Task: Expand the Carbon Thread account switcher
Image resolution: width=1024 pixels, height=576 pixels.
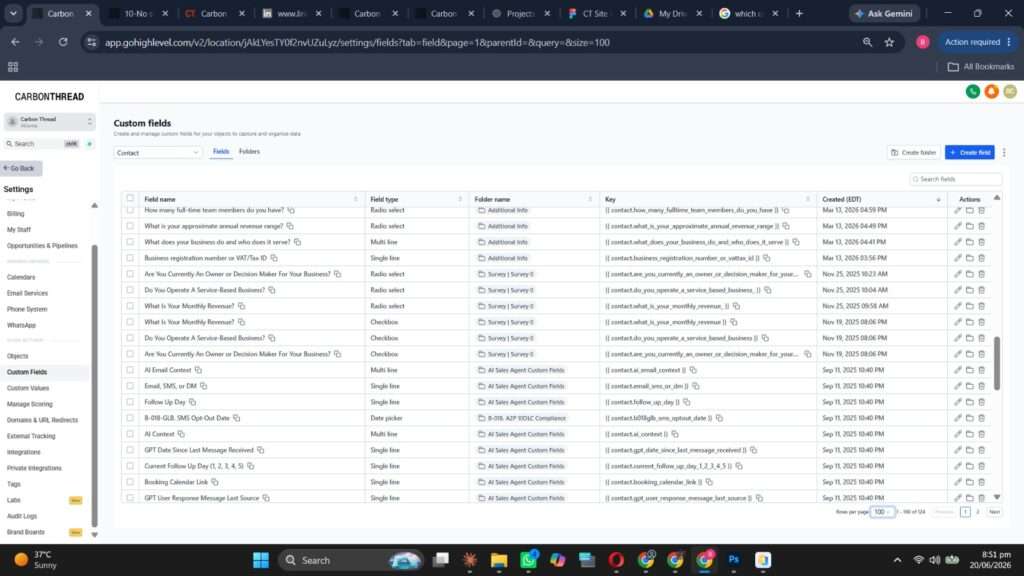Action: [50, 121]
